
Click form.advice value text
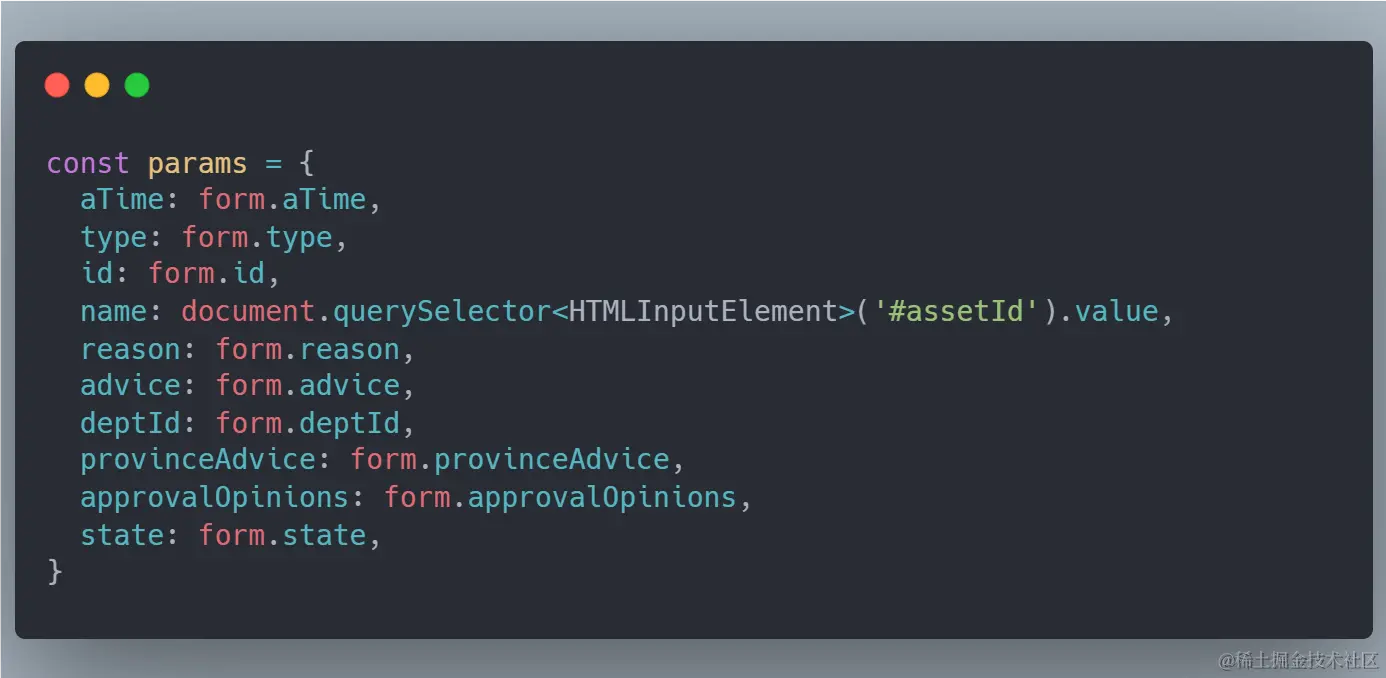pos(308,386)
